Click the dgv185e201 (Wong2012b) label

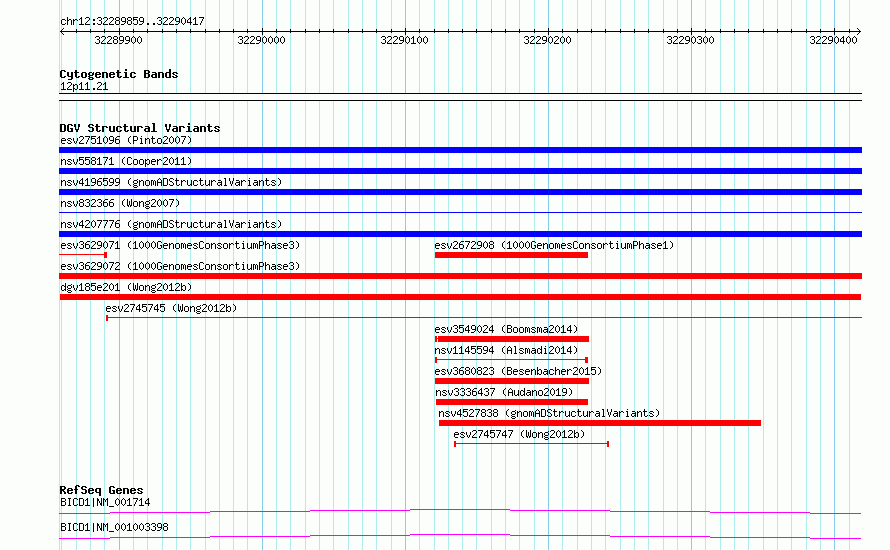pyautogui.click(x=126, y=287)
